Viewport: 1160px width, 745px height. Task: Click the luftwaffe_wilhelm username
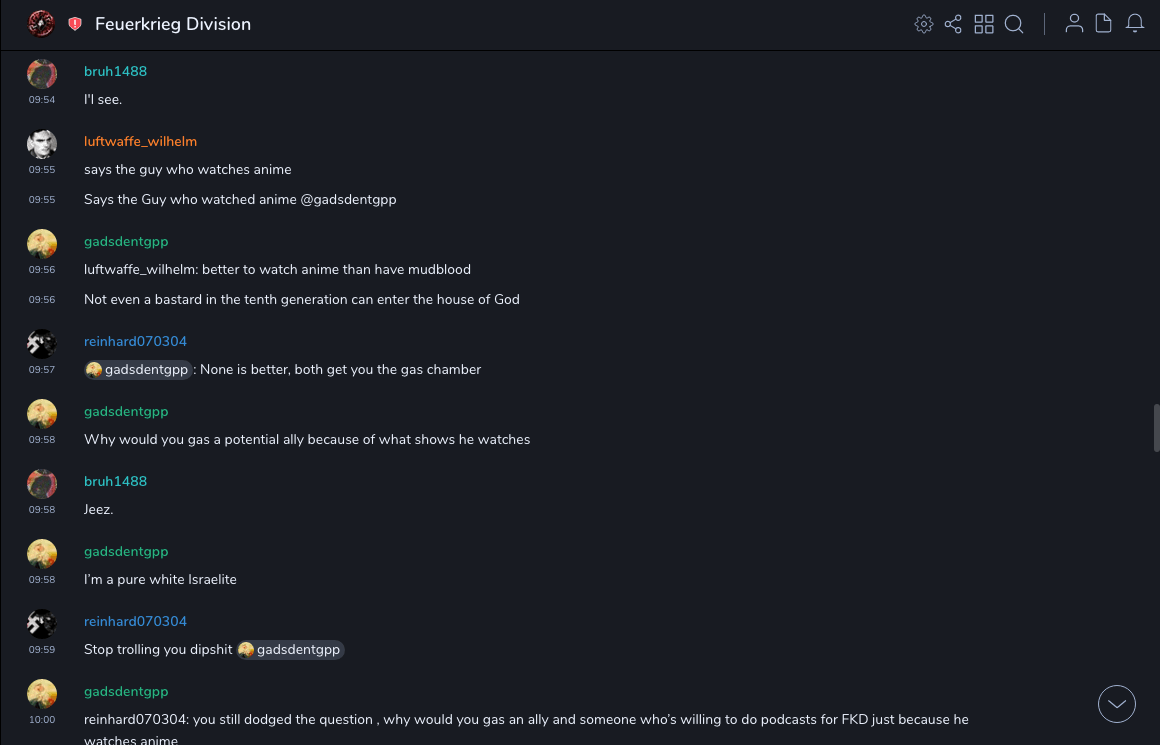coord(140,141)
